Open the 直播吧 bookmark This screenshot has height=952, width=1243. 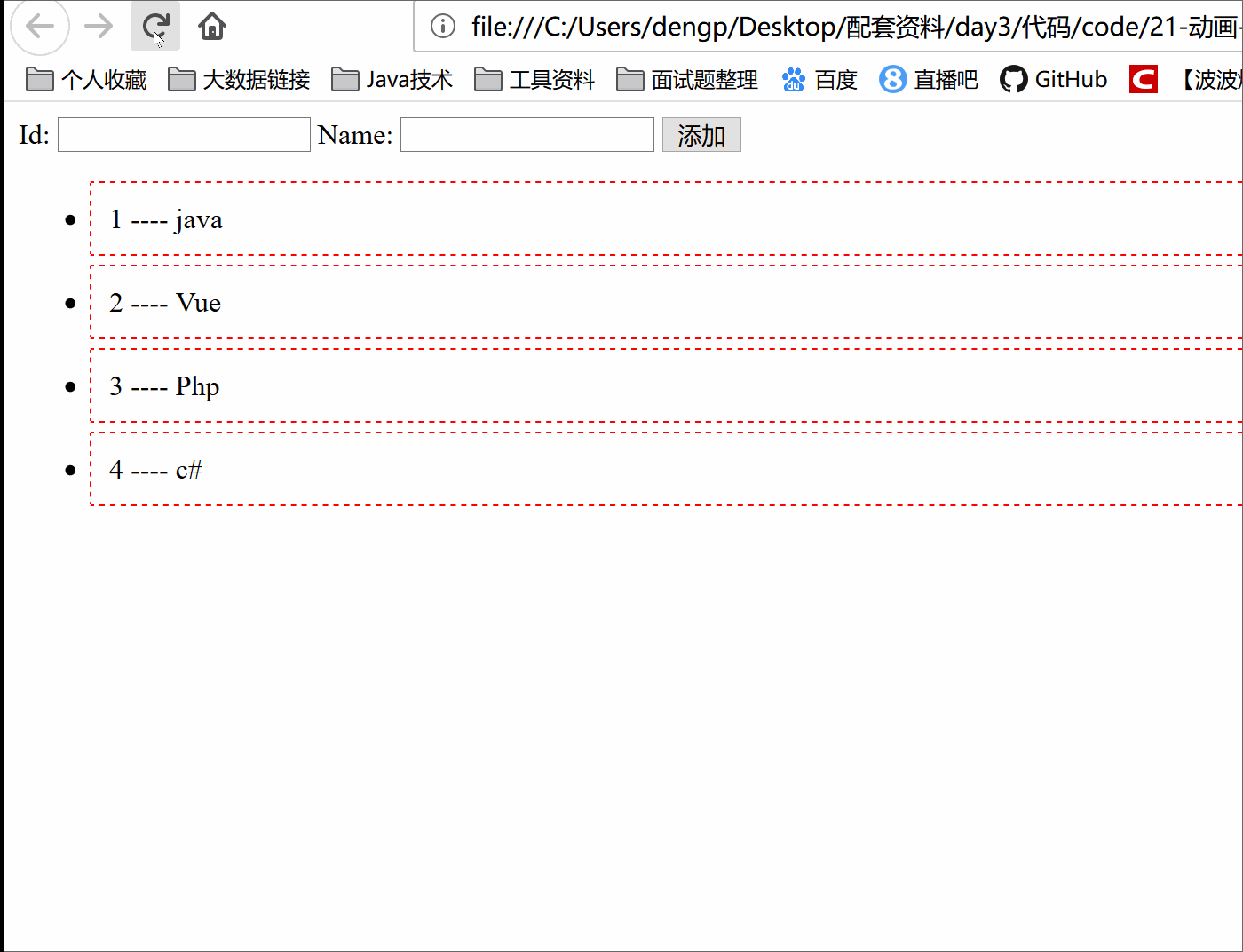click(928, 80)
